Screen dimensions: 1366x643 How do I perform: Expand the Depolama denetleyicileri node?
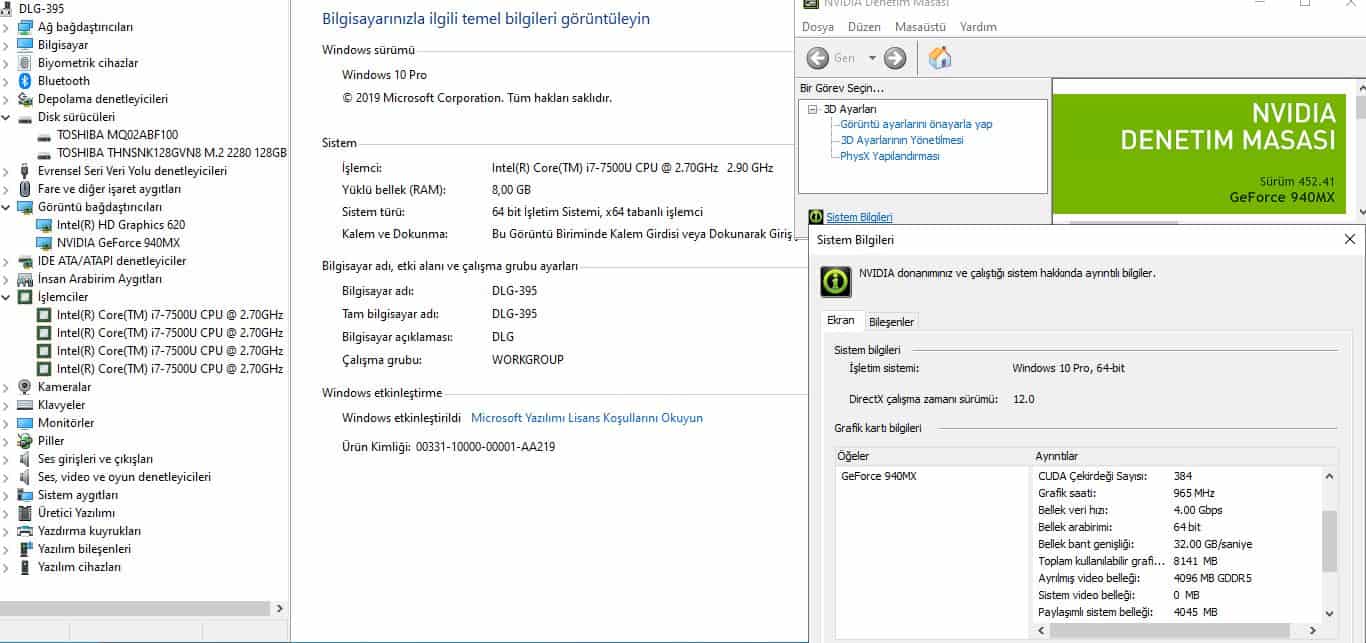(7, 99)
